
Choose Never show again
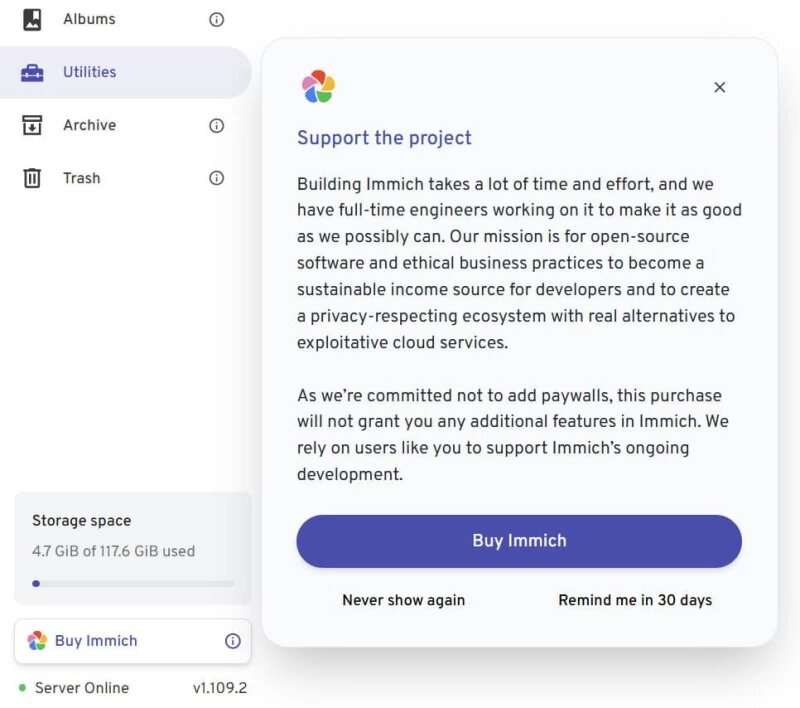coord(403,600)
